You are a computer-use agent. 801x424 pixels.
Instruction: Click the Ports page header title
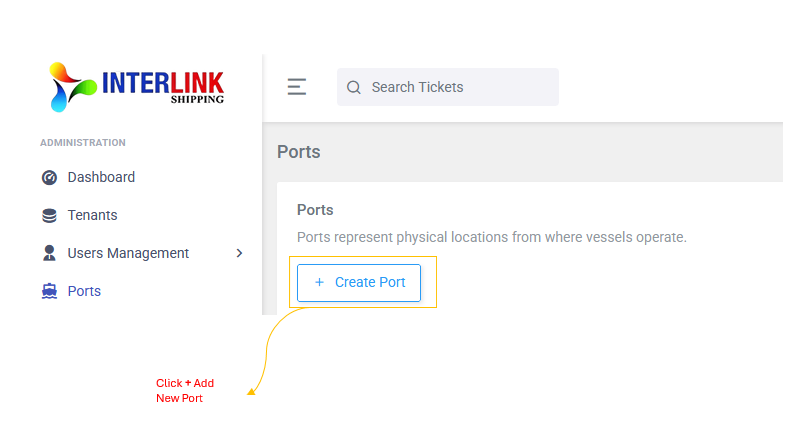(298, 152)
